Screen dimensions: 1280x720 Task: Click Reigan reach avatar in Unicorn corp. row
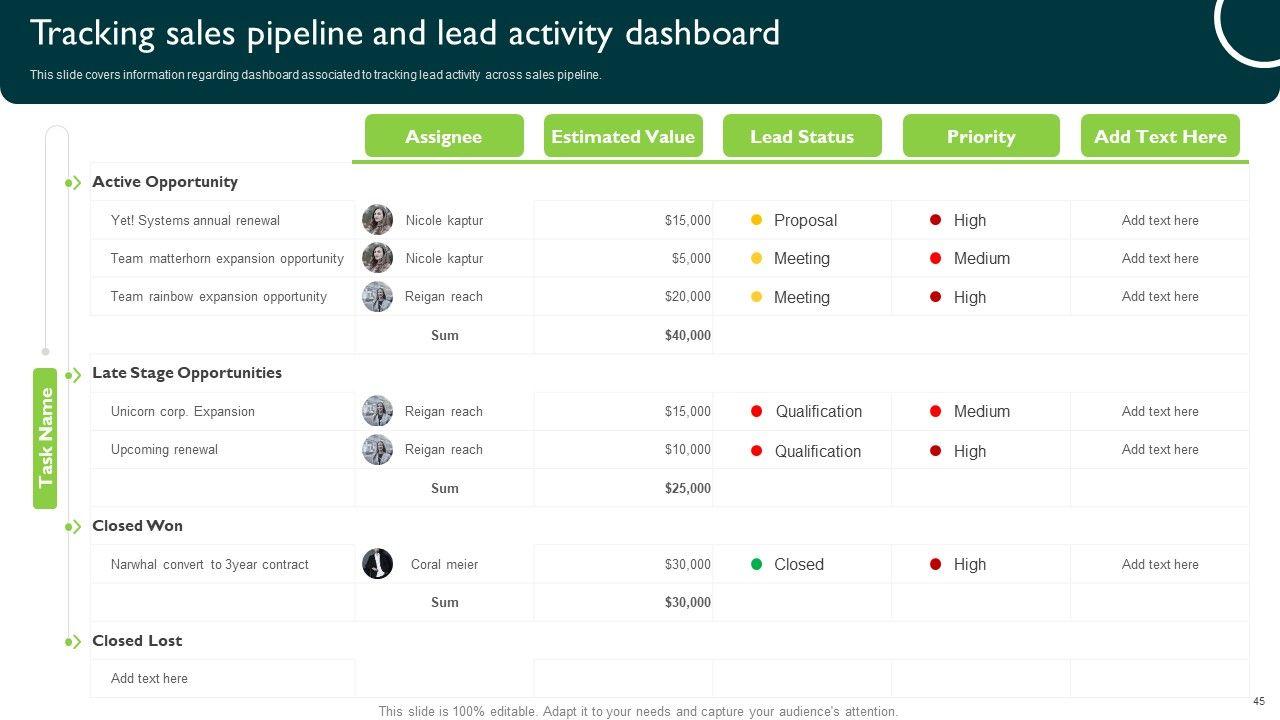point(377,411)
